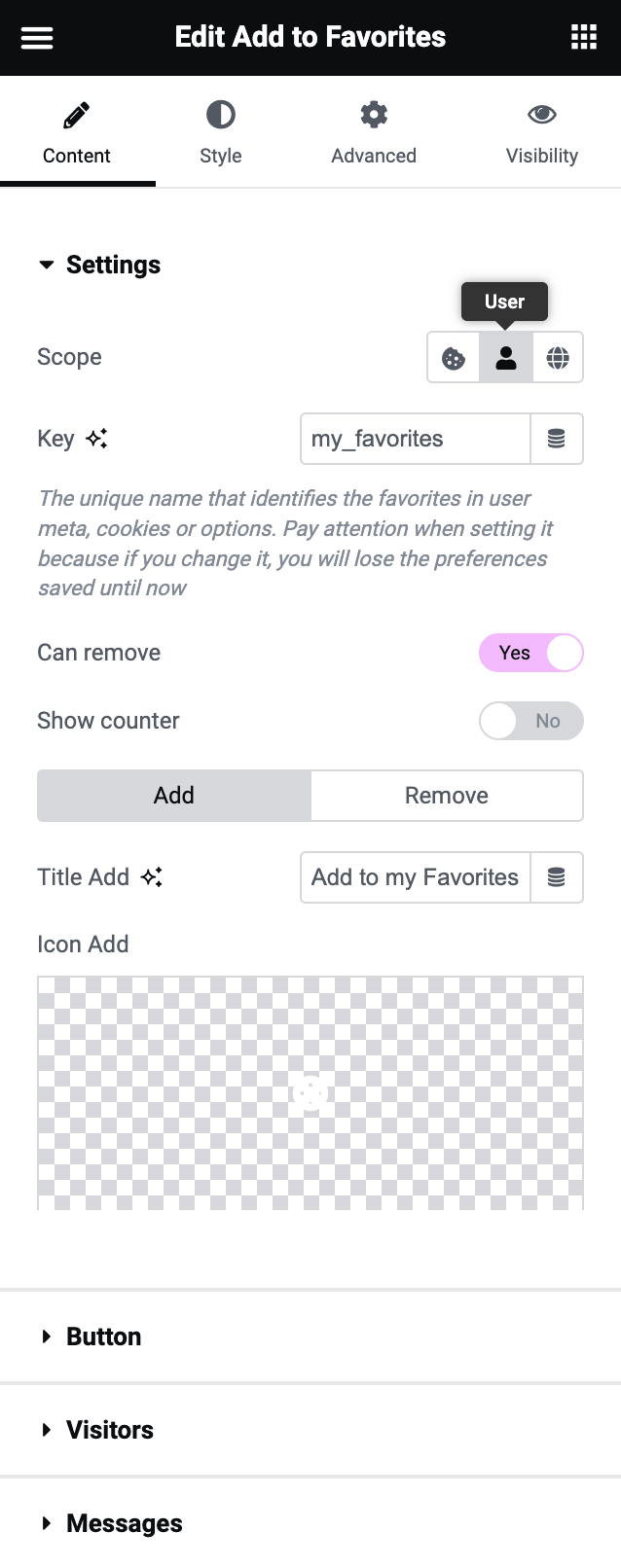The width and height of the screenshot is (621, 1568).
Task: Collapse the Settings section
Action: (x=99, y=266)
